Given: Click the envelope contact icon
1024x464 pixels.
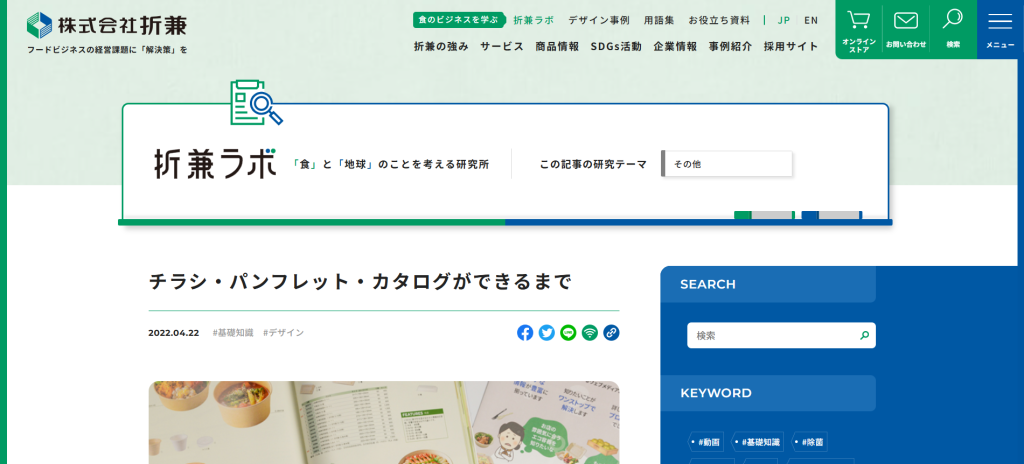Looking at the screenshot, I should 905,29.
